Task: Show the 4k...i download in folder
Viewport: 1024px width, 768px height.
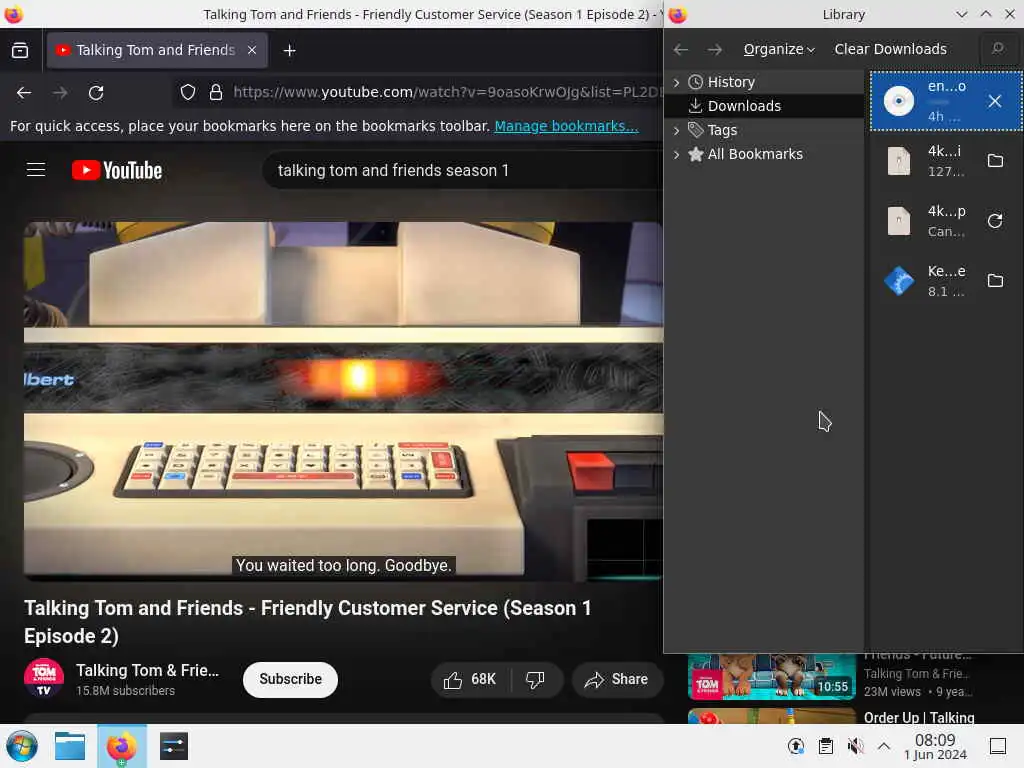Action: click(x=995, y=161)
